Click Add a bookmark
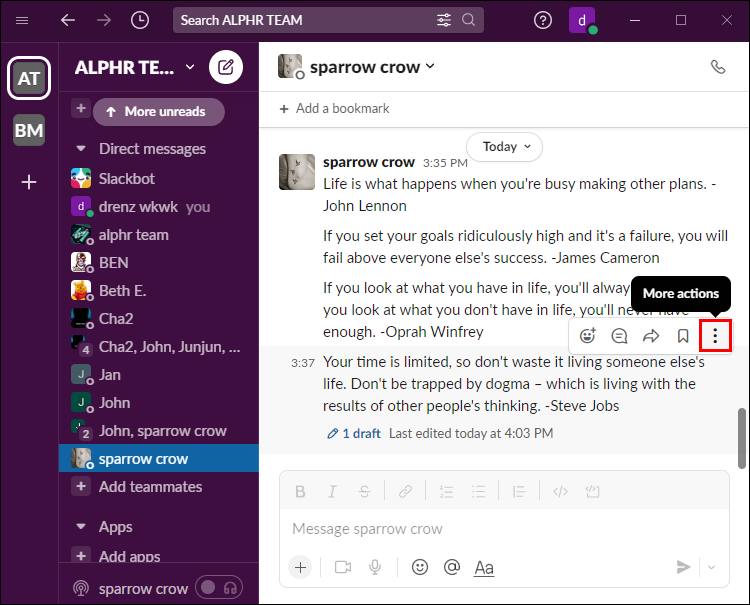 [x=334, y=109]
